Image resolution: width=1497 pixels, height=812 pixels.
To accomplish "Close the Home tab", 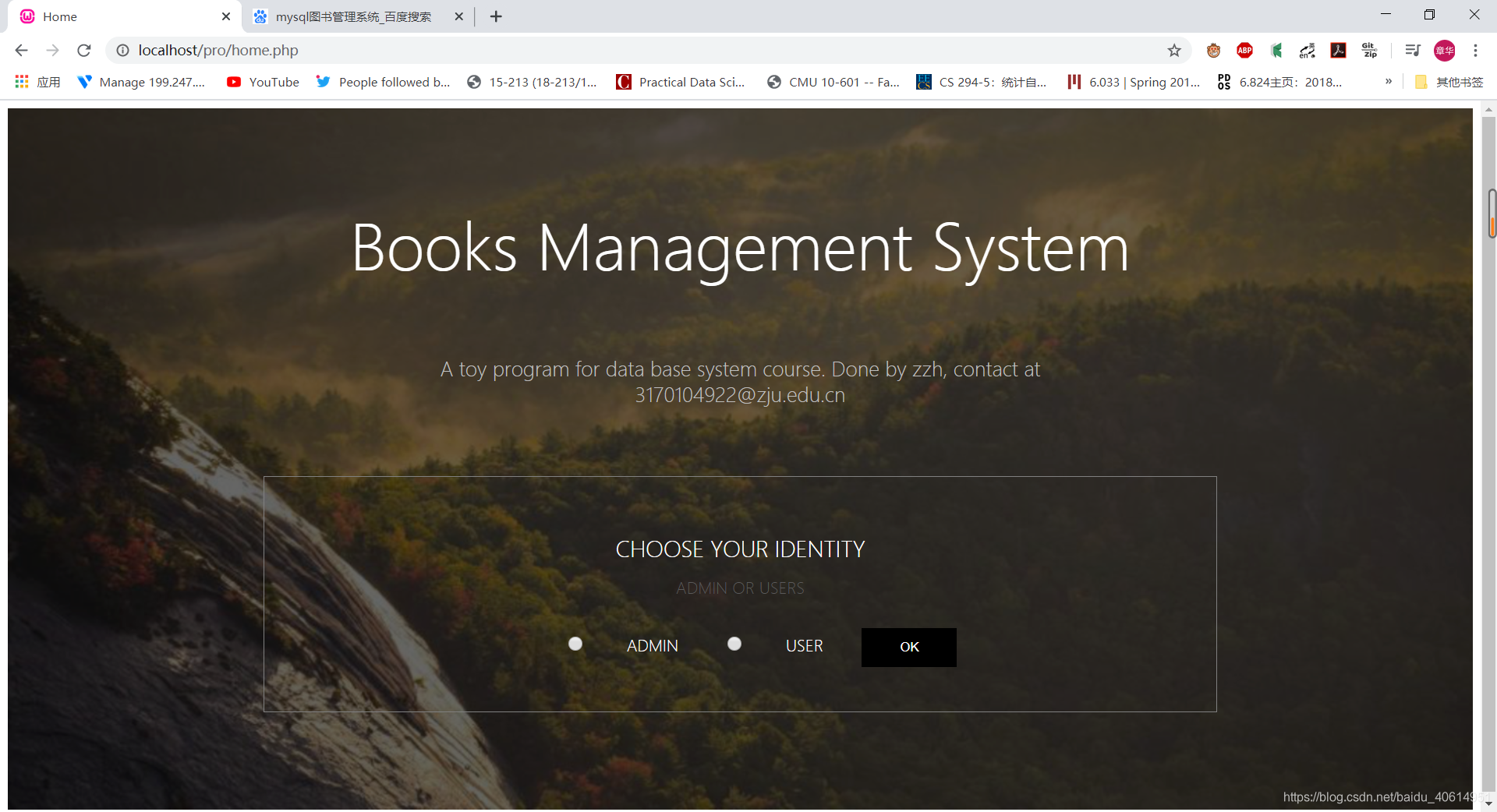I will click(x=226, y=16).
